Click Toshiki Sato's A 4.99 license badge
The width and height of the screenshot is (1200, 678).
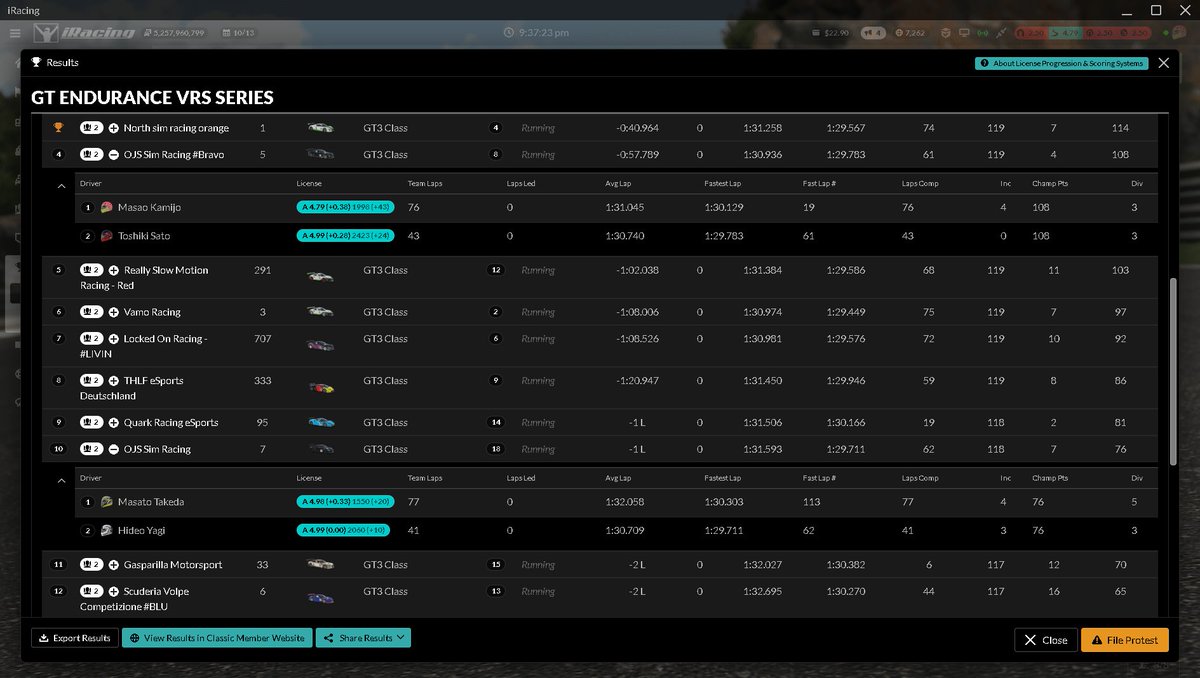coord(346,236)
